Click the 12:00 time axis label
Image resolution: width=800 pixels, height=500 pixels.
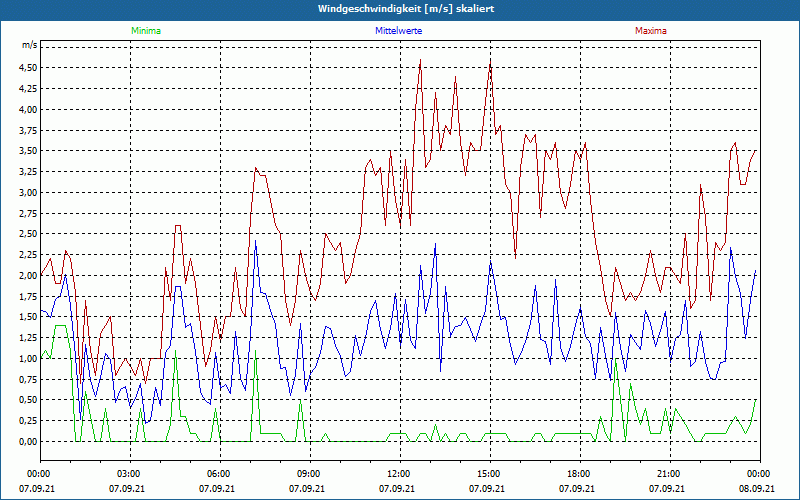pyautogui.click(x=396, y=474)
